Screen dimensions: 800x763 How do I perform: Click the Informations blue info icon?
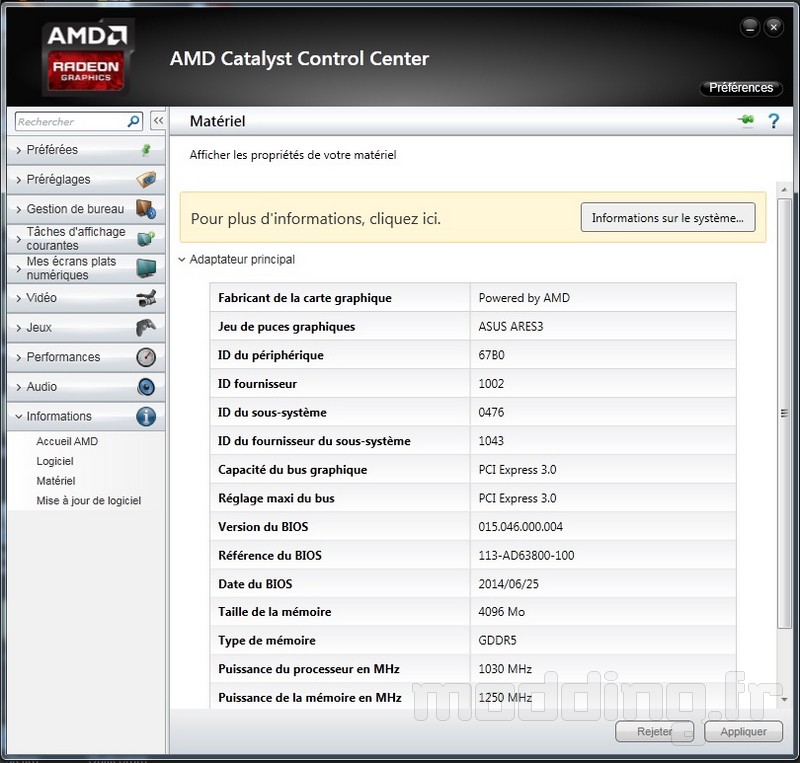point(146,416)
